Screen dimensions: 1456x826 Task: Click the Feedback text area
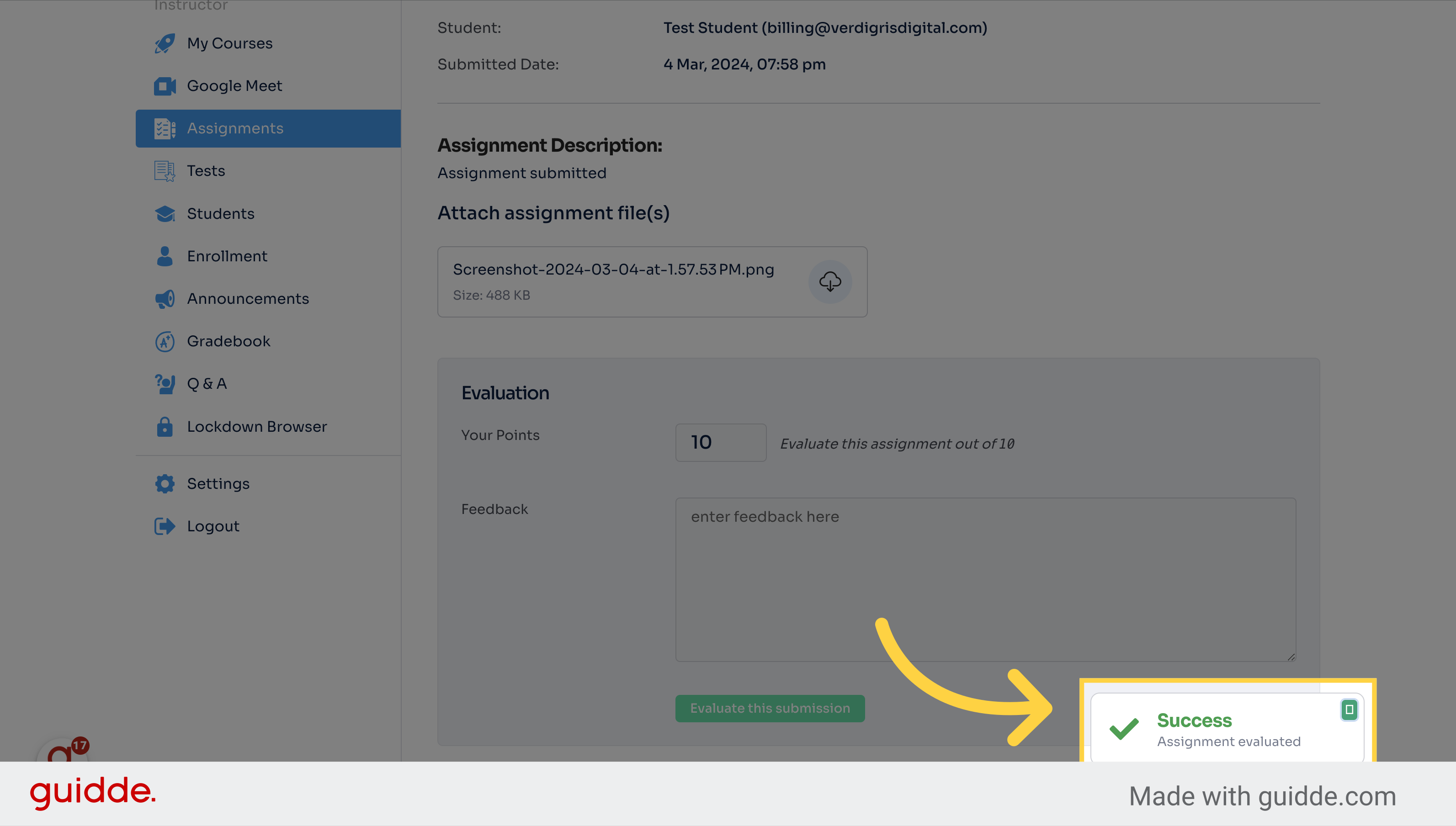(x=986, y=580)
